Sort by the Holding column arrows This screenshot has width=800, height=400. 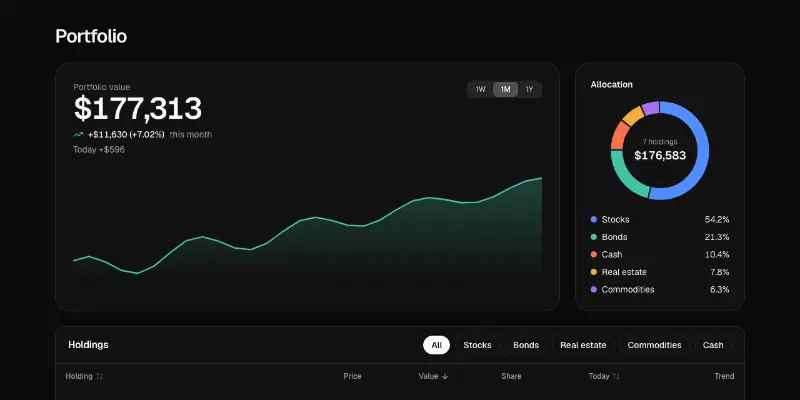[99, 377]
